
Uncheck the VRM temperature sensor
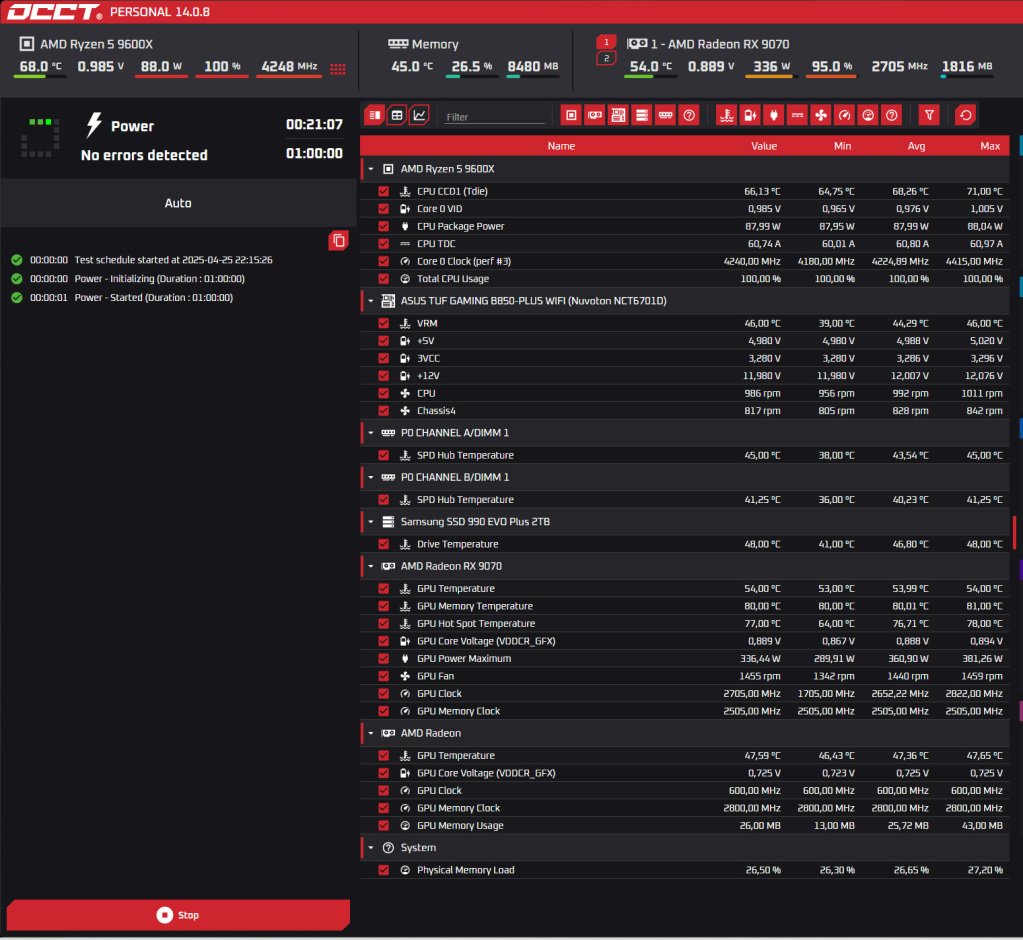point(384,323)
